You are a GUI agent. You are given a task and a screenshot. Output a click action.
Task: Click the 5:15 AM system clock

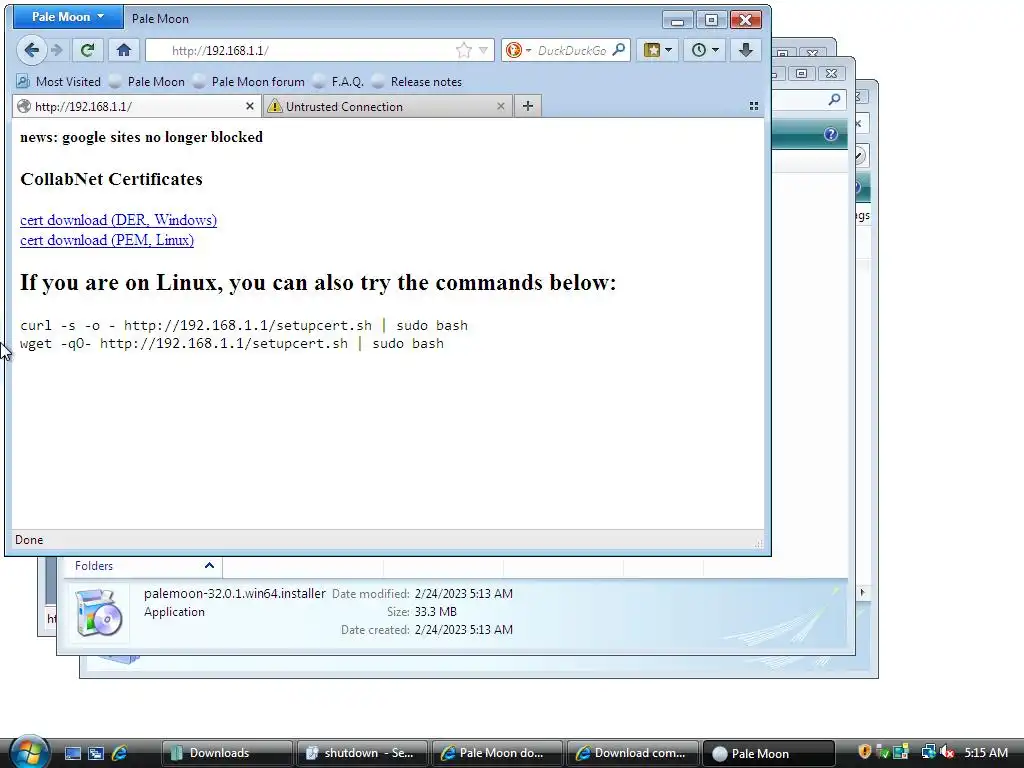point(985,753)
